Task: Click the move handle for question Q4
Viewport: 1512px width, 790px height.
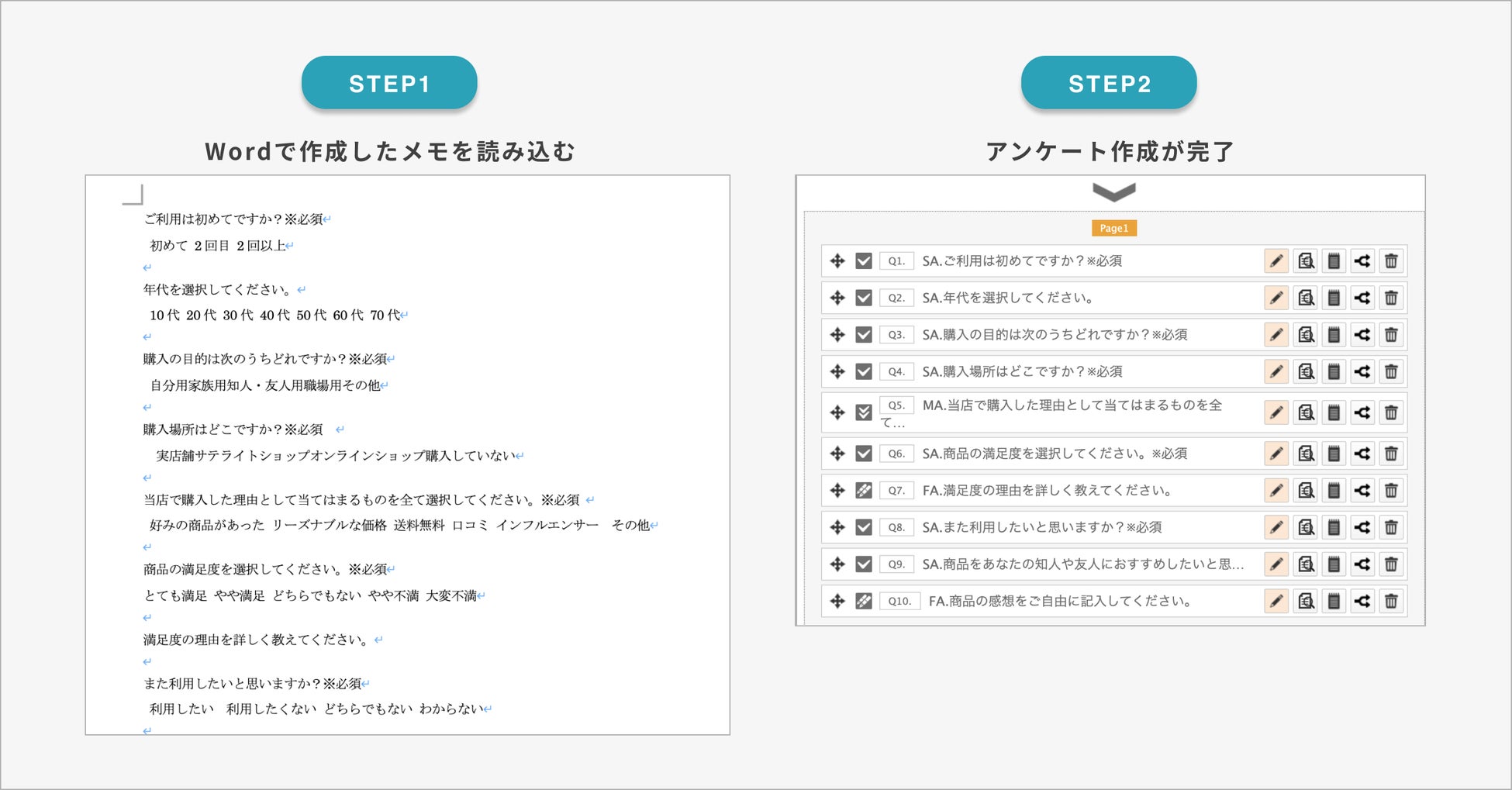Action: click(837, 371)
